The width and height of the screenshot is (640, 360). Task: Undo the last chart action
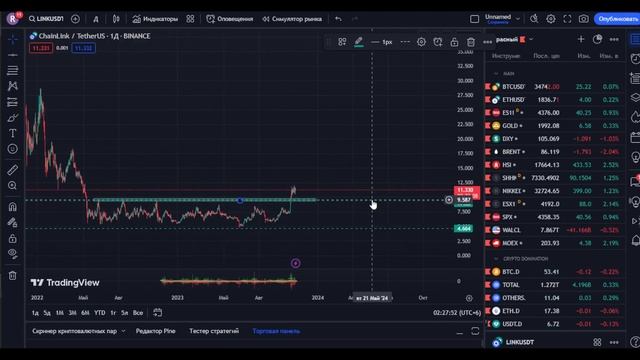coord(338,19)
